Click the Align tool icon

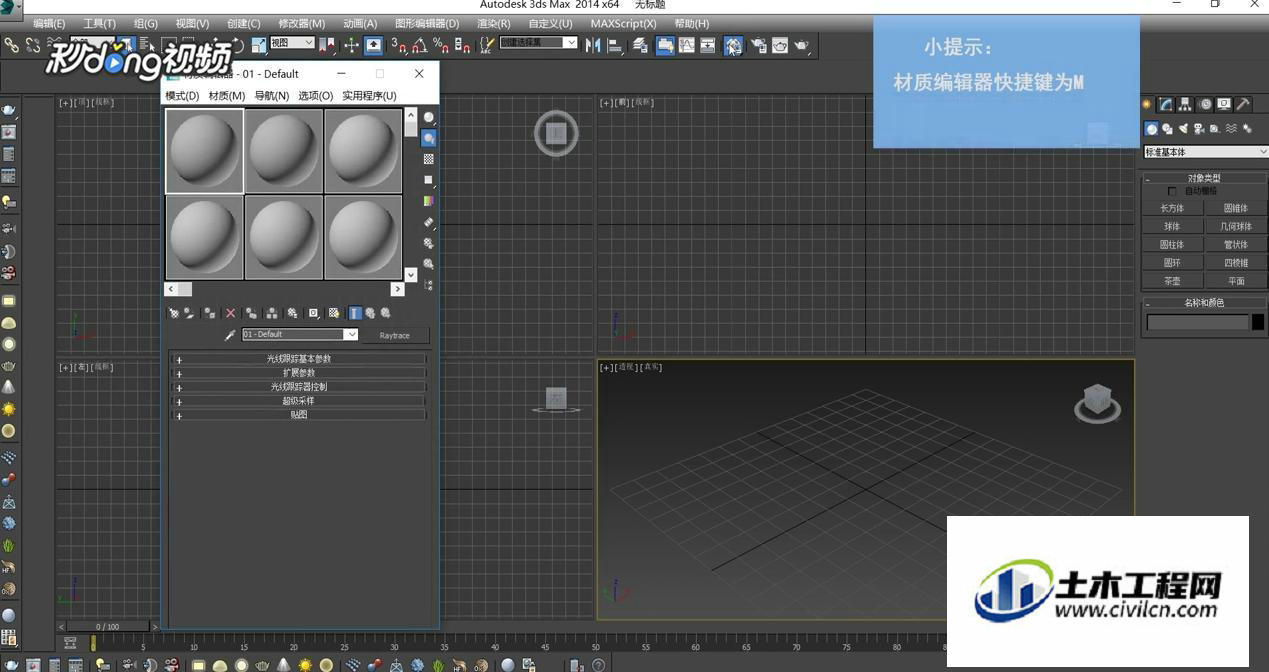pos(614,45)
